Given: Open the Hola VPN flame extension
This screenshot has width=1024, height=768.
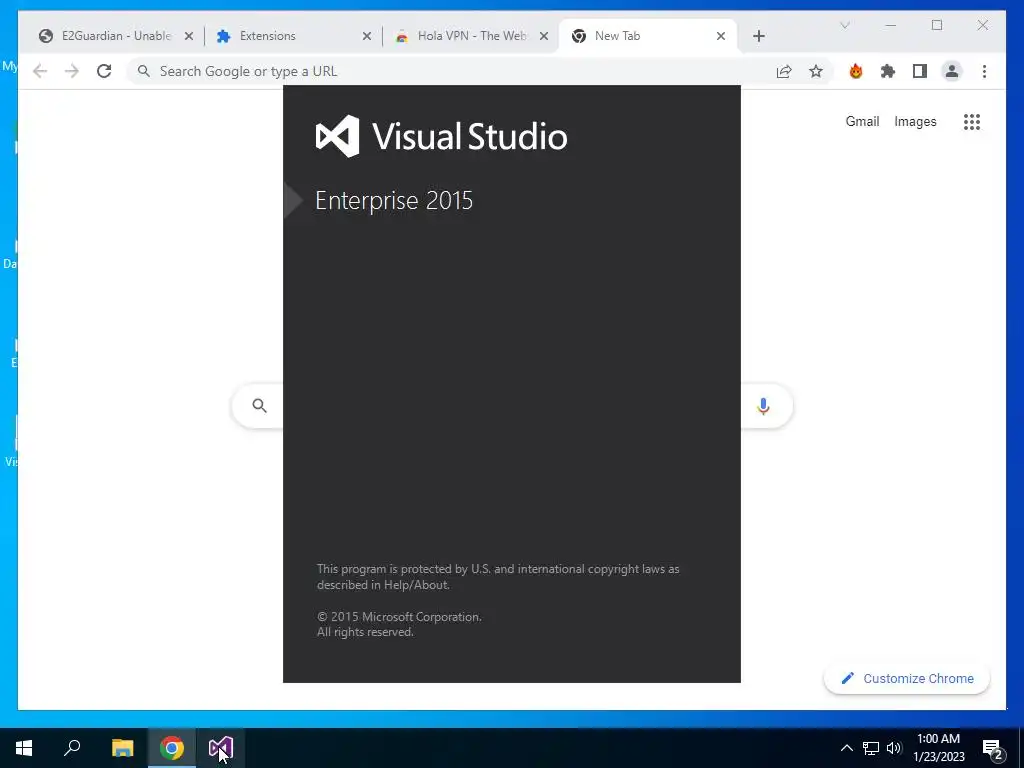Looking at the screenshot, I should [856, 71].
